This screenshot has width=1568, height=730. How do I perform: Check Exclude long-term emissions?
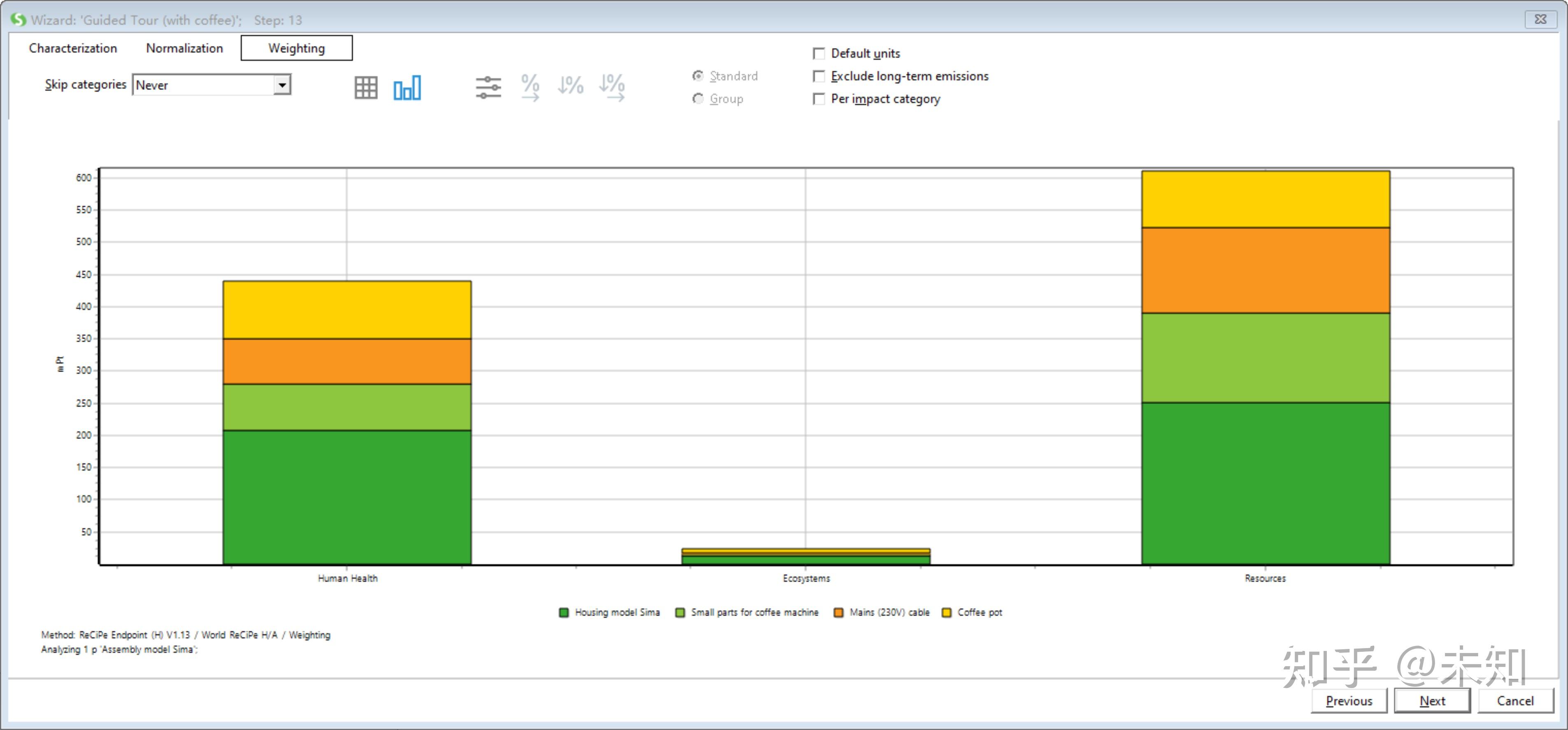(x=819, y=76)
